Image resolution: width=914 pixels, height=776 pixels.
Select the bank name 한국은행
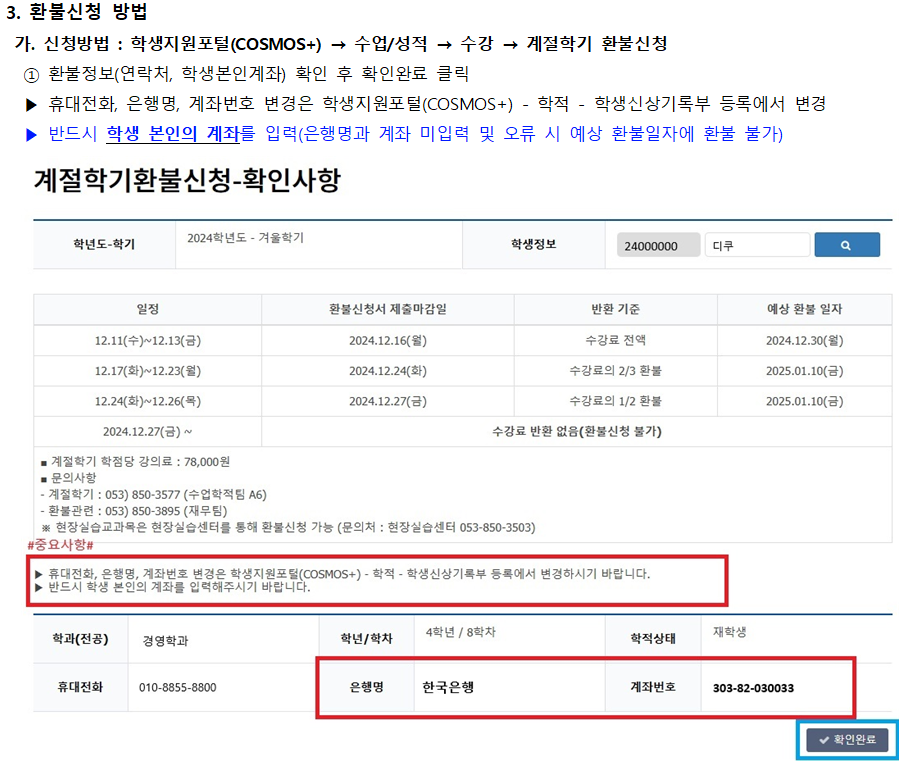point(449,688)
